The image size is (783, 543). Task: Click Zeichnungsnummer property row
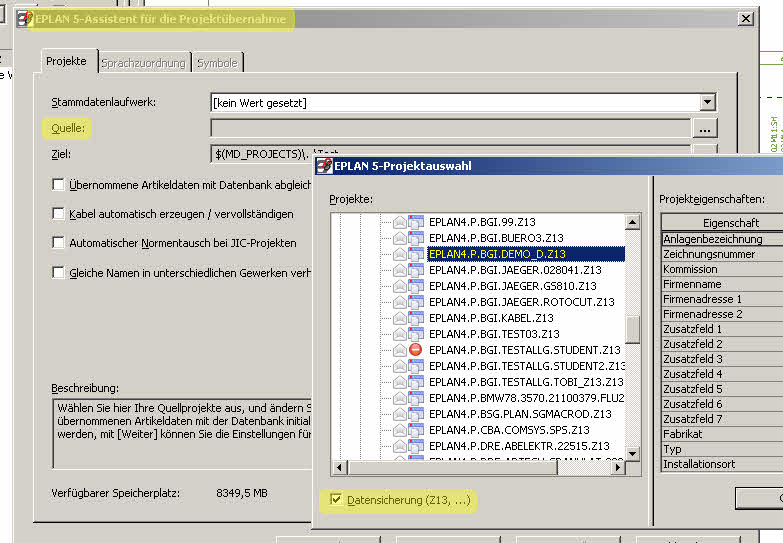(x=722, y=254)
